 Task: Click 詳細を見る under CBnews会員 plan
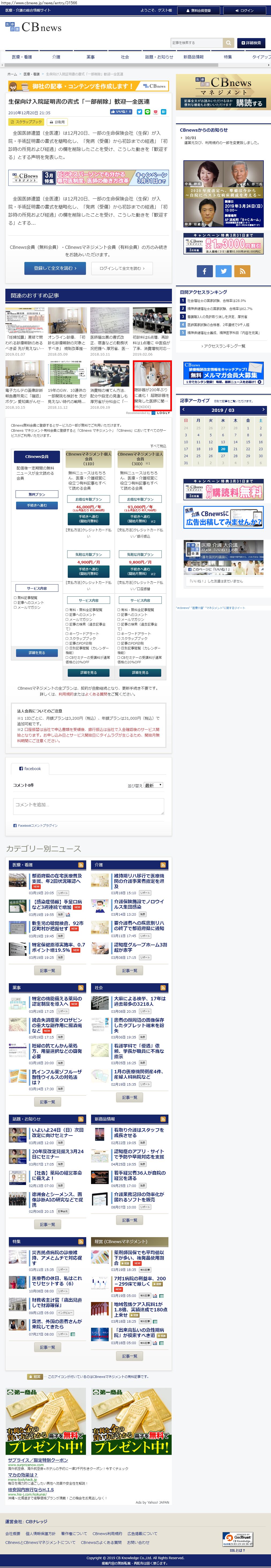coord(36,653)
